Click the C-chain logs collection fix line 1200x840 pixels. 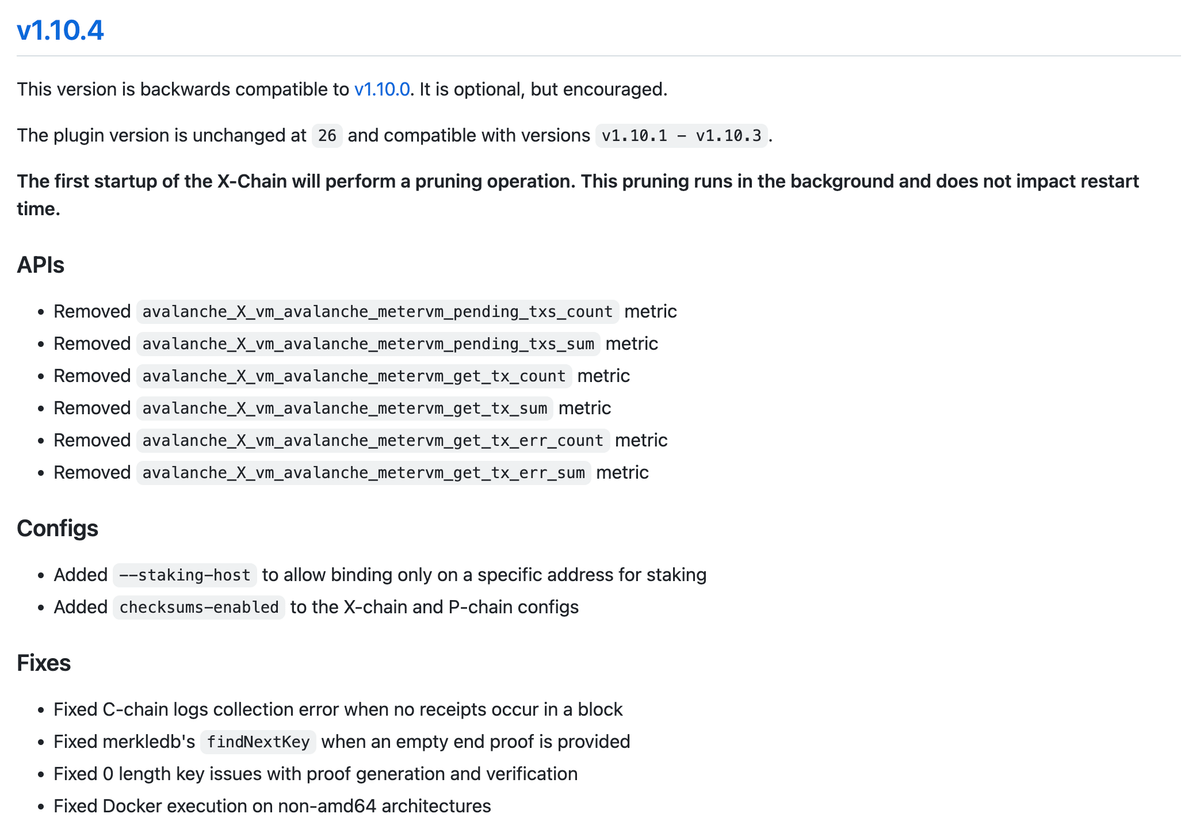click(x=338, y=710)
